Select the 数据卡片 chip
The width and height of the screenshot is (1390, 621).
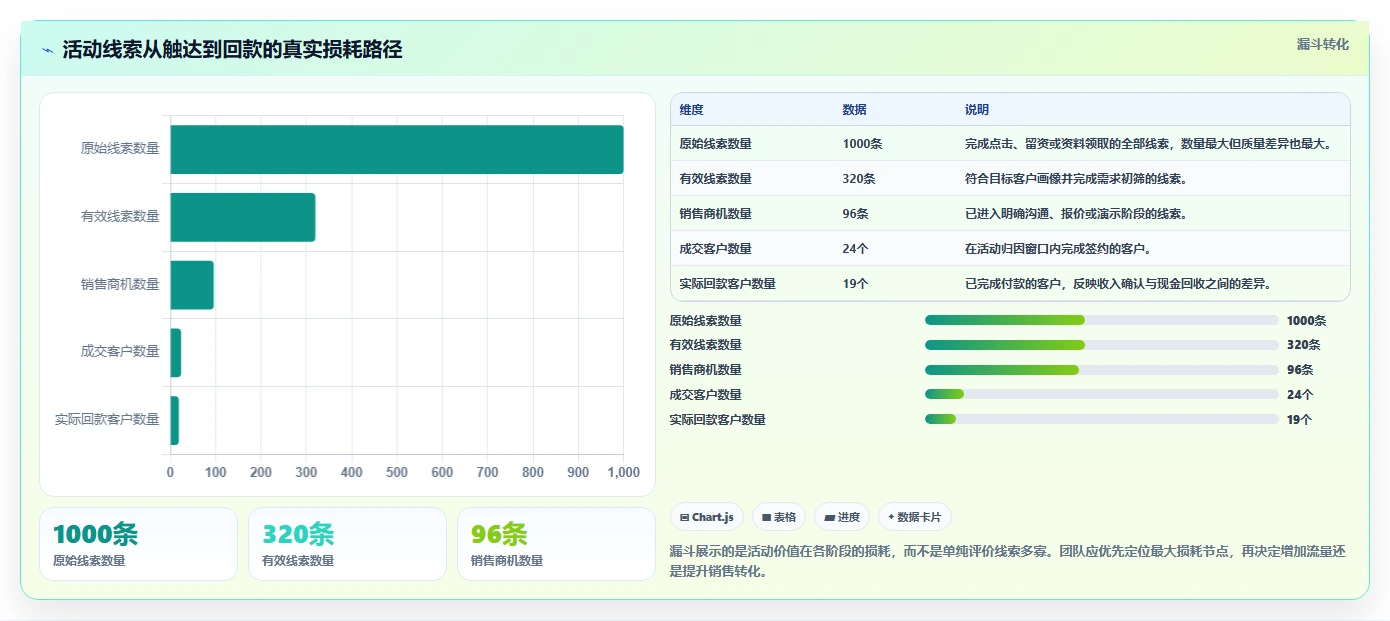pyautogui.click(x=914, y=517)
